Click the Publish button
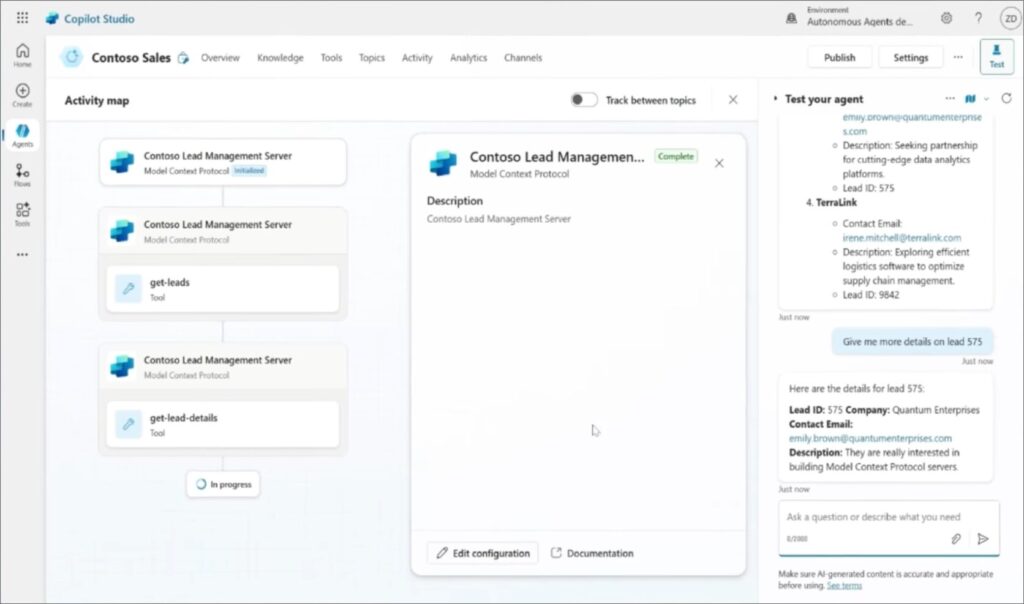This screenshot has height=604, width=1024. click(839, 57)
